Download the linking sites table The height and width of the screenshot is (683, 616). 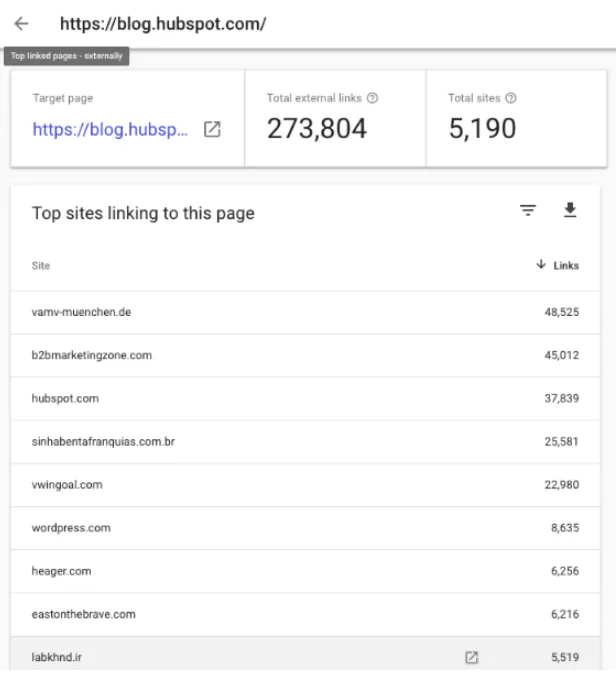coord(570,210)
